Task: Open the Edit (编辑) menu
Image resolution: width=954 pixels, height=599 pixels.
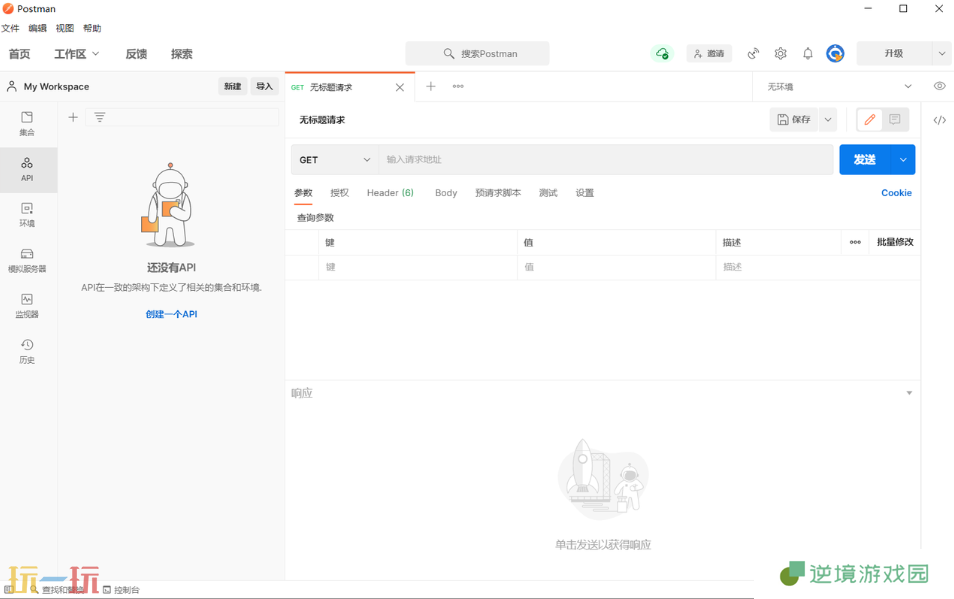Action: 38,28
